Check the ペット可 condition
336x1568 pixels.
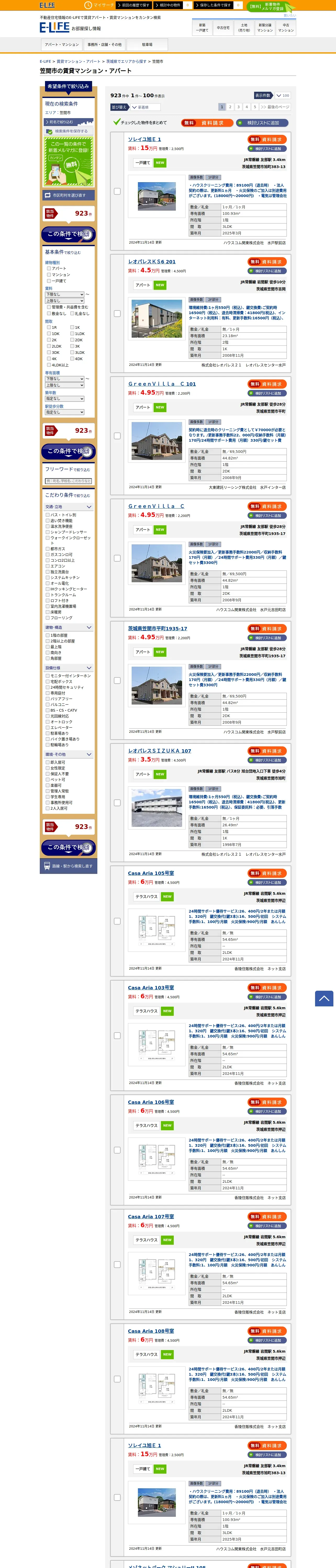pyautogui.click(x=48, y=780)
